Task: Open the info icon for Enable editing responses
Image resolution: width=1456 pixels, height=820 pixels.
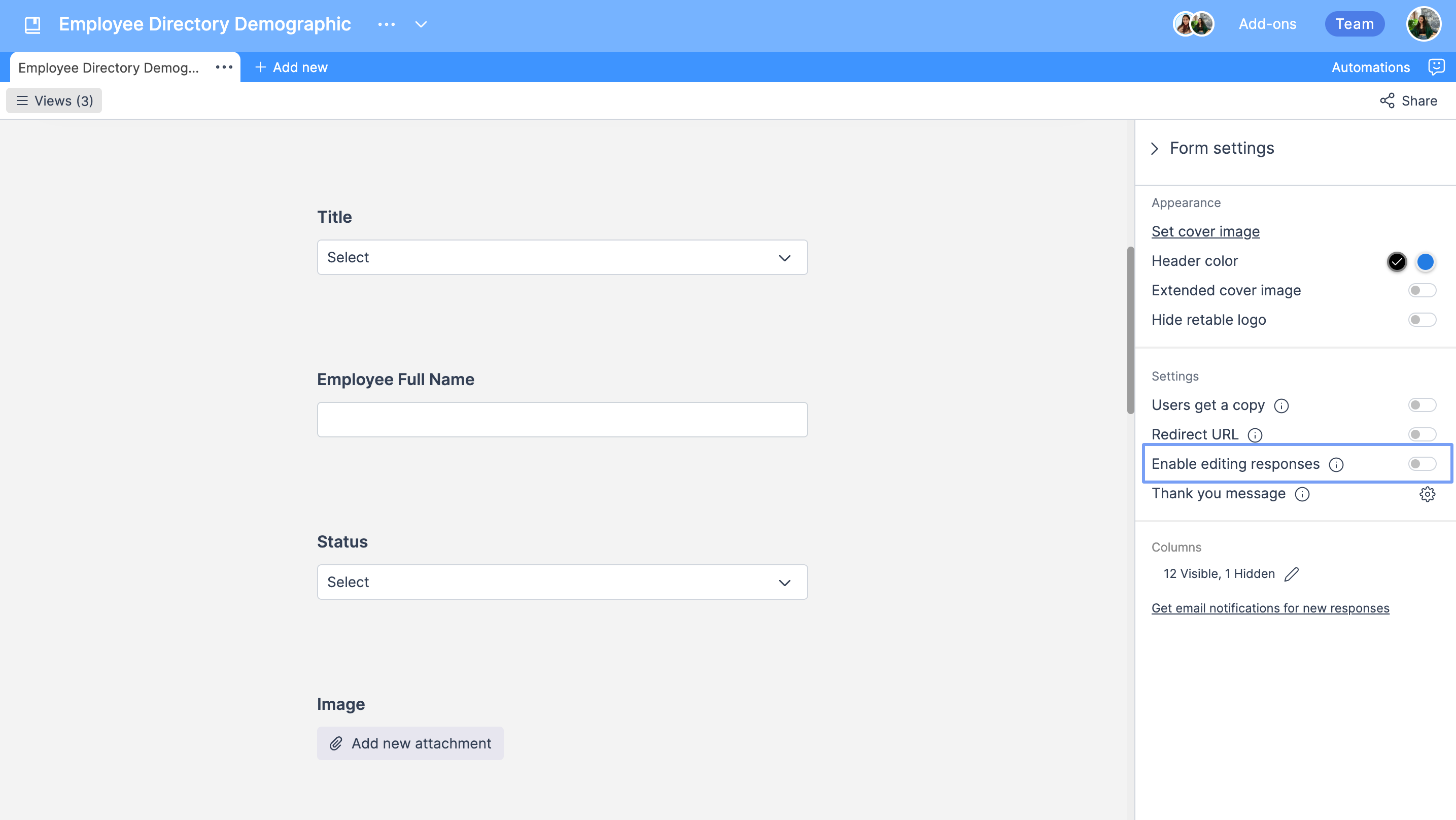Action: 1336,465
